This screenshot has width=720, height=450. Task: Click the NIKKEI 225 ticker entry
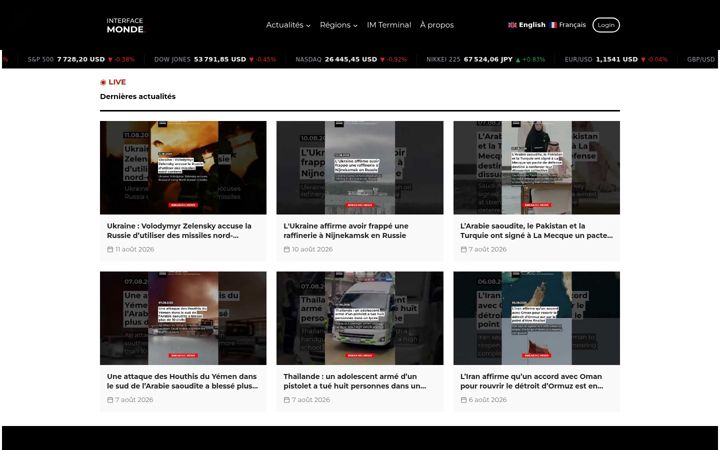(x=485, y=59)
